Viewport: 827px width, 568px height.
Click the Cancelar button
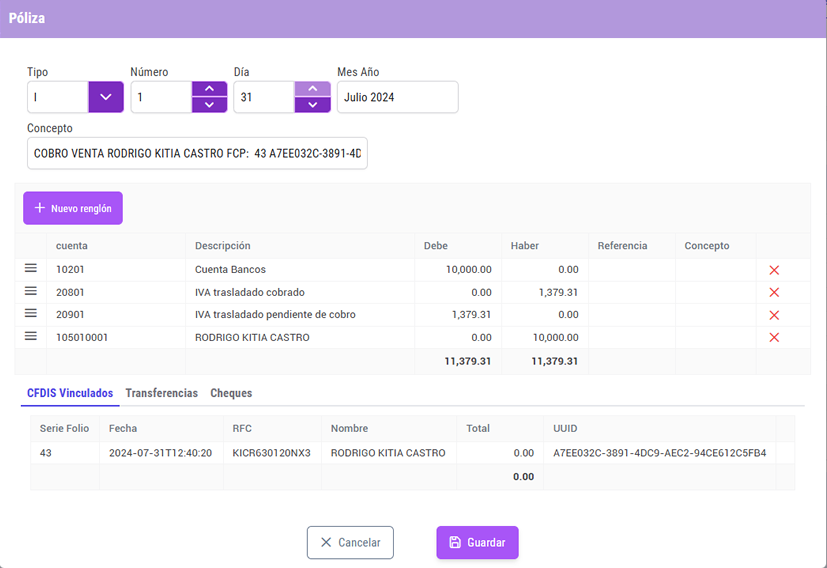pos(350,542)
